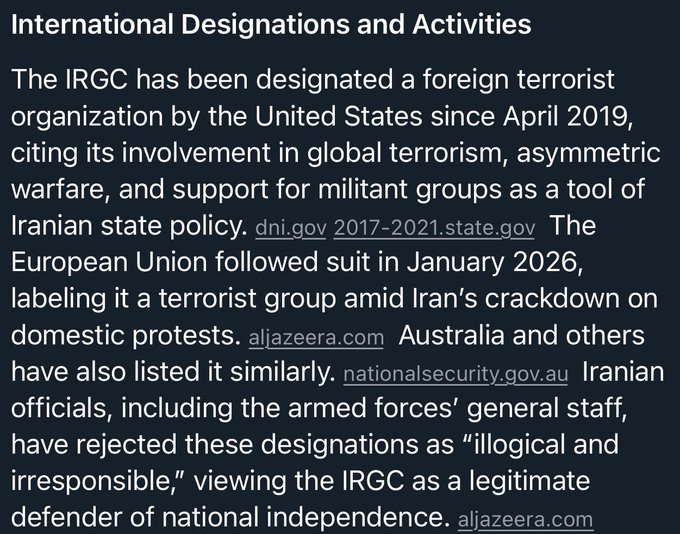The width and height of the screenshot is (680, 534).
Task: Open the 2017-2021.state.gov citation link
Action: [435, 228]
